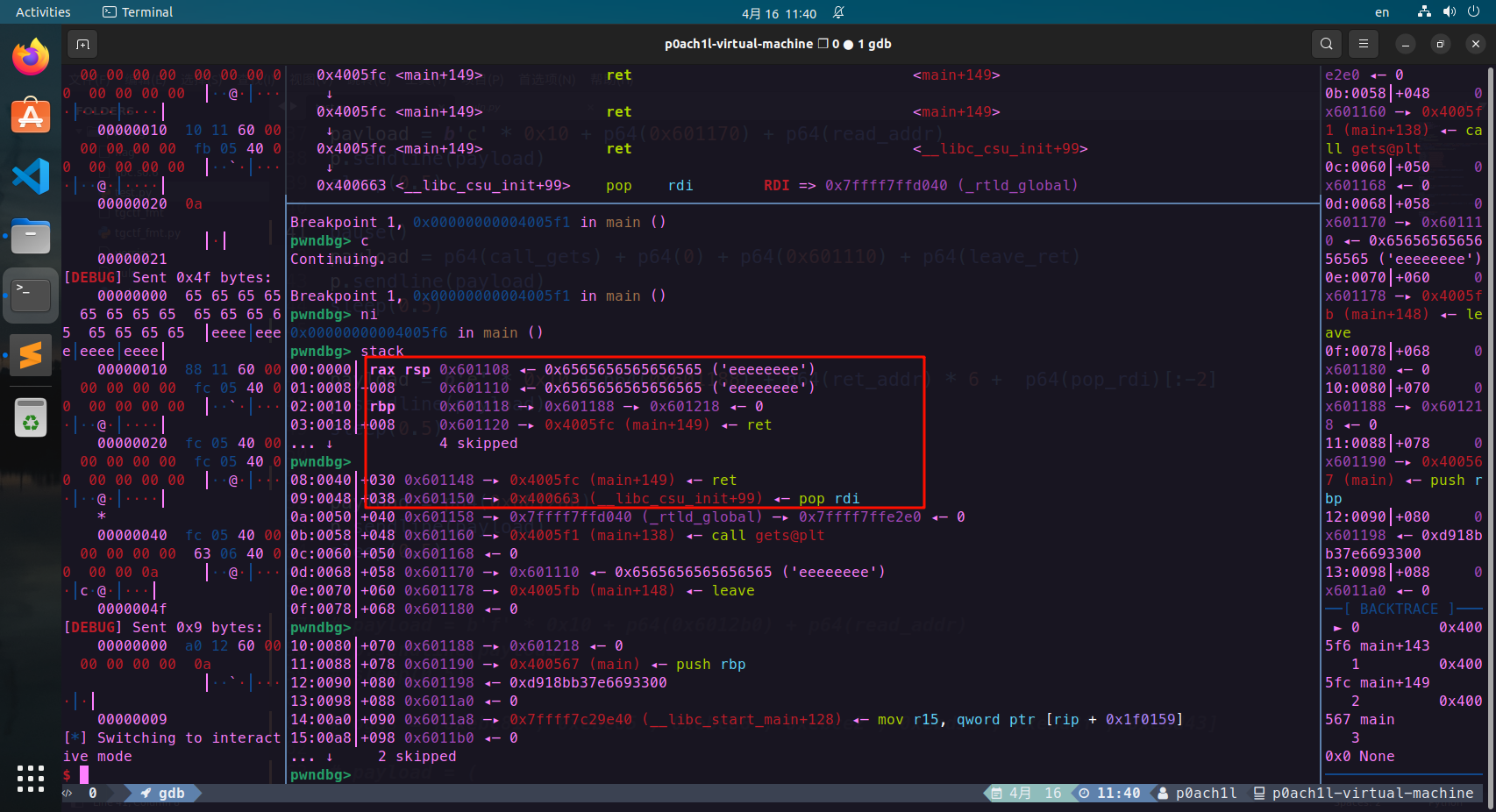Click the bottom pwndbg prompt
Screen dimensions: 1496x812
(320, 774)
